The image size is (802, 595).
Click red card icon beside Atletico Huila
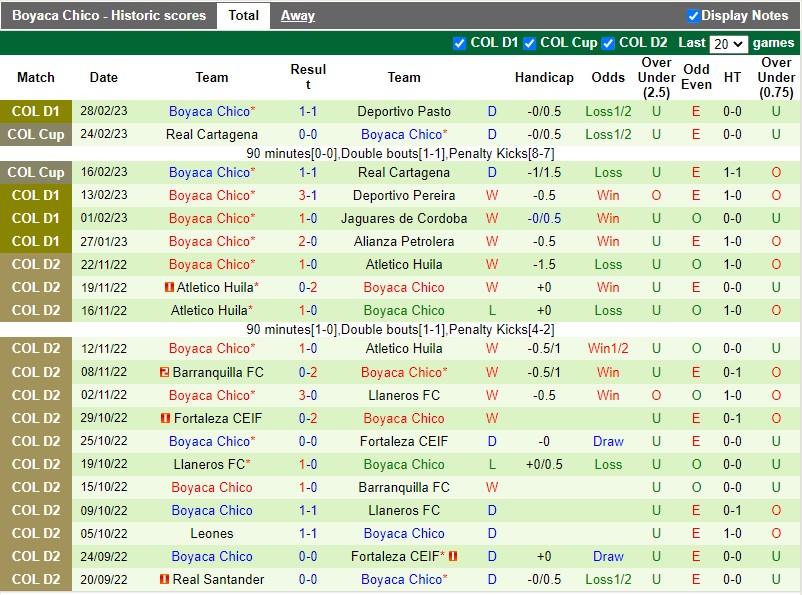(x=169, y=288)
